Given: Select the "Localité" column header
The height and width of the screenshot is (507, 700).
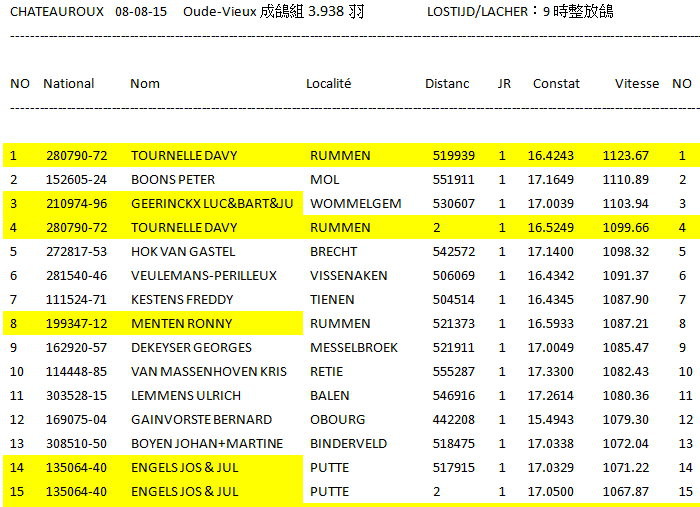Looking at the screenshot, I should click(328, 84).
